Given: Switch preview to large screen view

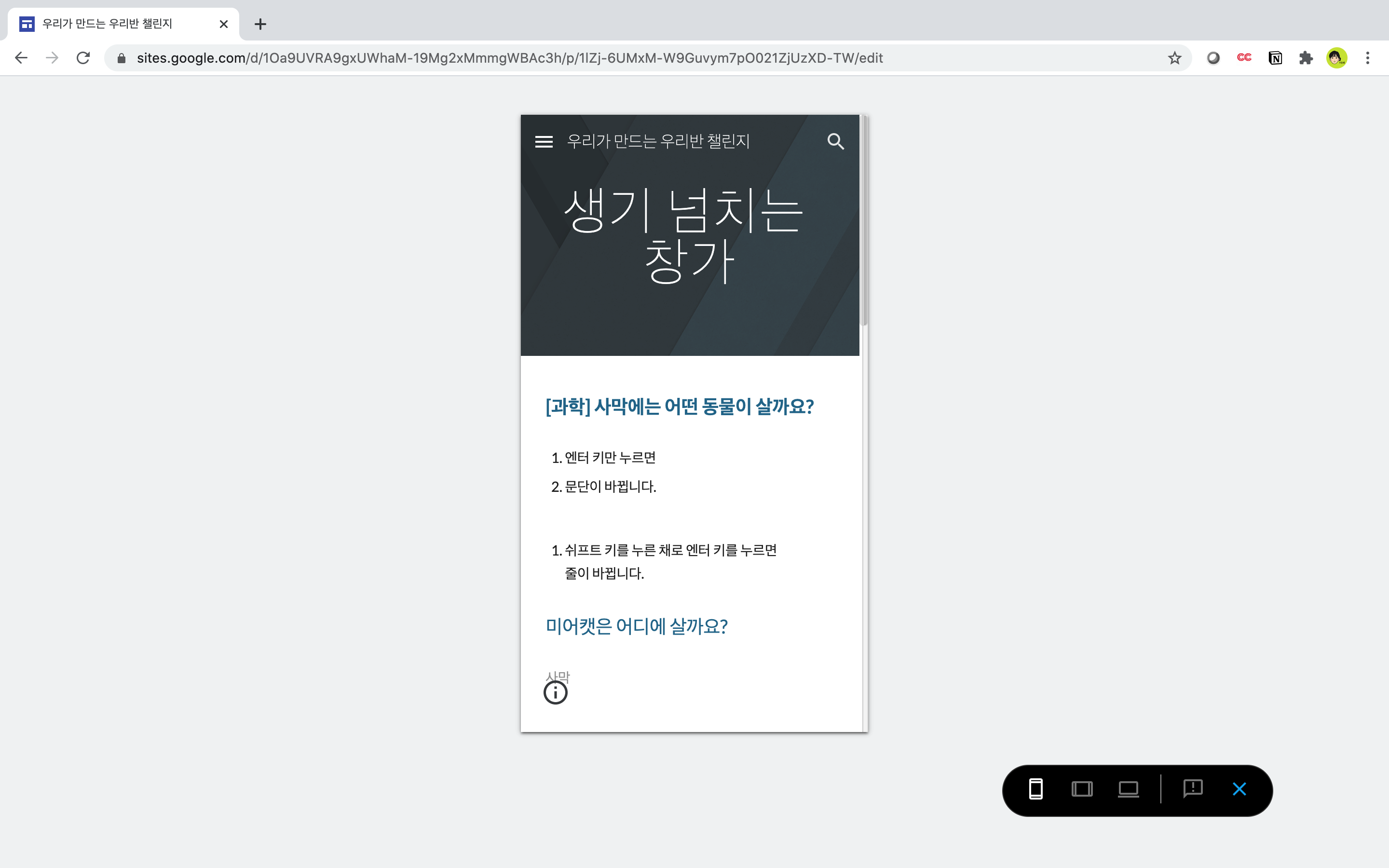Looking at the screenshot, I should pos(1128,789).
